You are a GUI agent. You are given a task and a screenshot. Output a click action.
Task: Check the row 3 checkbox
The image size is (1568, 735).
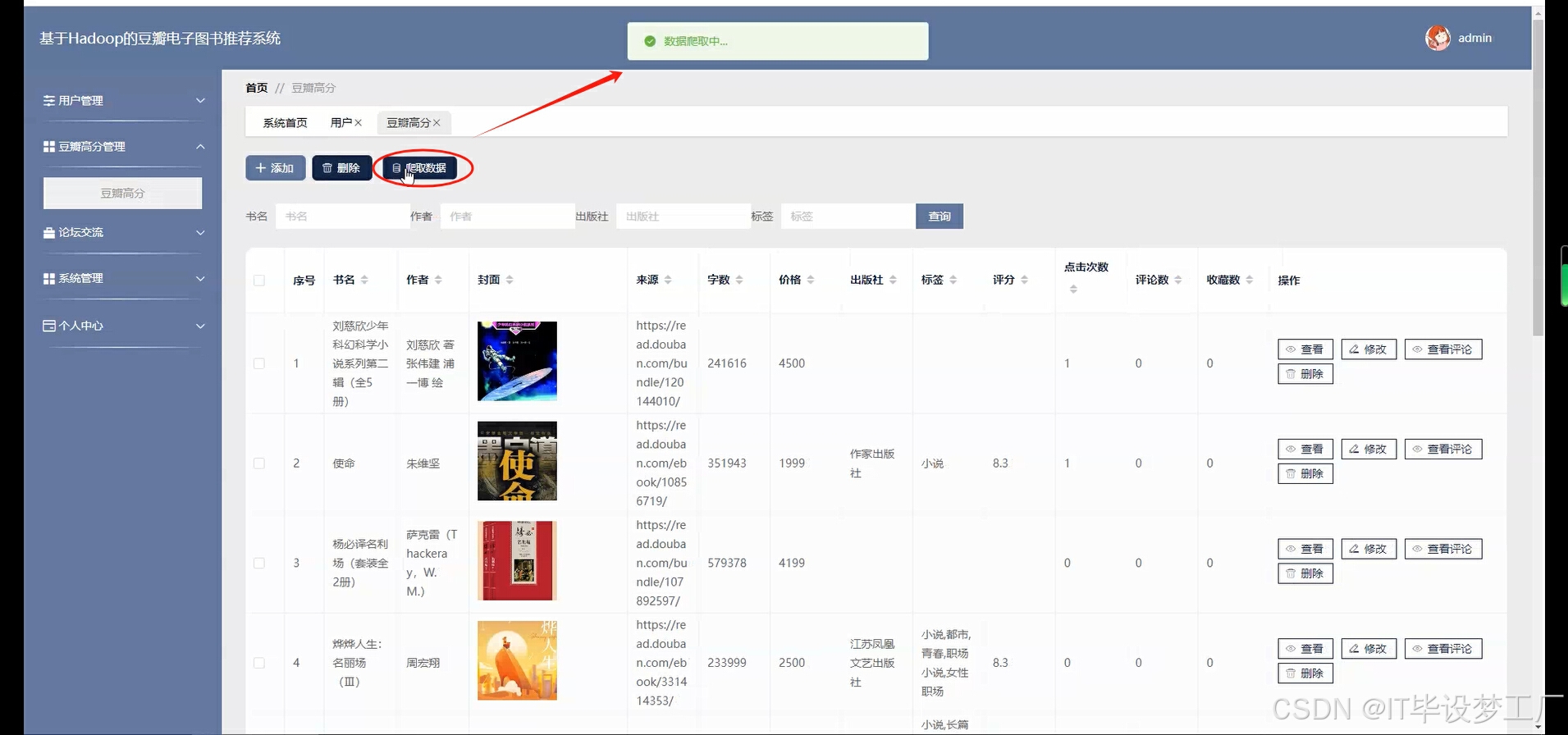tap(259, 564)
